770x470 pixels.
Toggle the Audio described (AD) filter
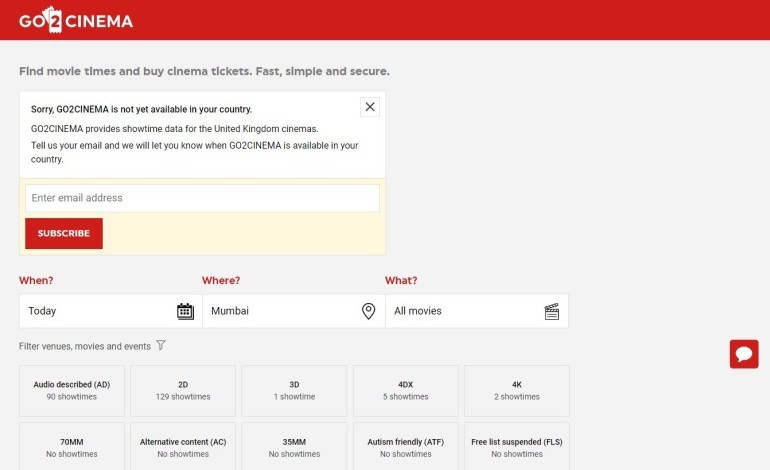coord(72,390)
